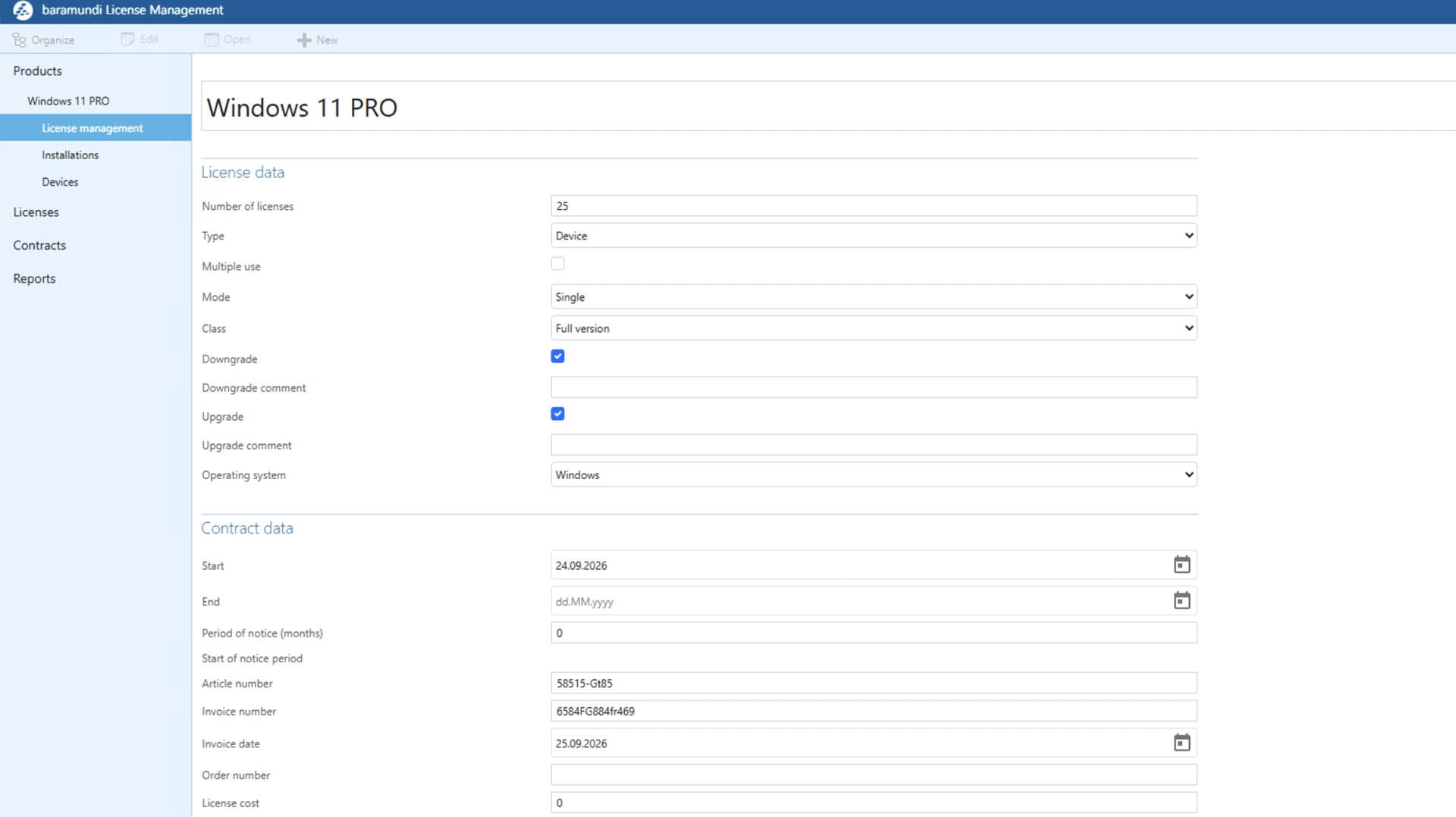Expand the Class dropdown showing Full version
The image size is (1456, 817).
pyautogui.click(x=874, y=328)
